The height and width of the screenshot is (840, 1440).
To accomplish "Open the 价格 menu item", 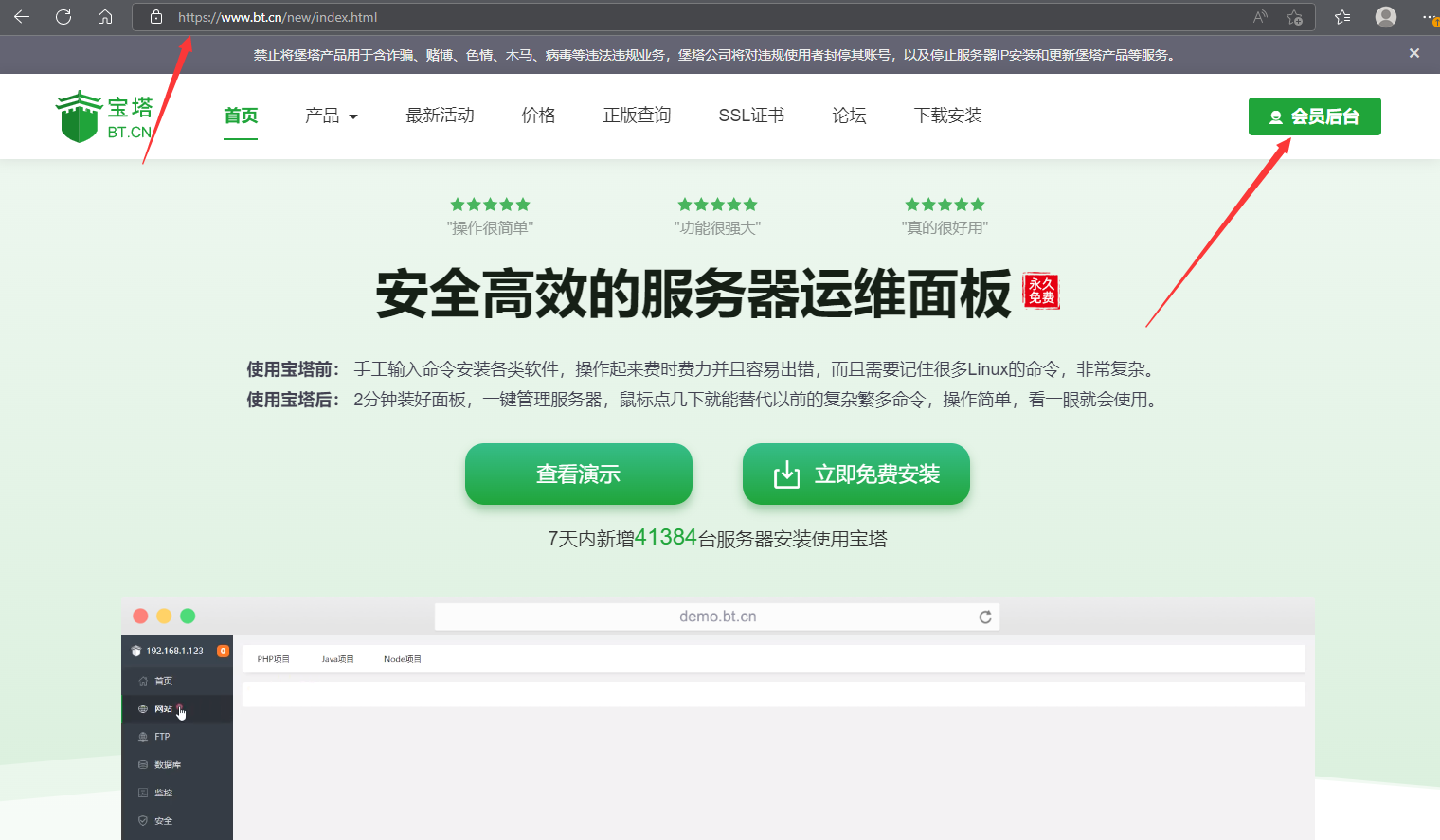I will point(538,116).
